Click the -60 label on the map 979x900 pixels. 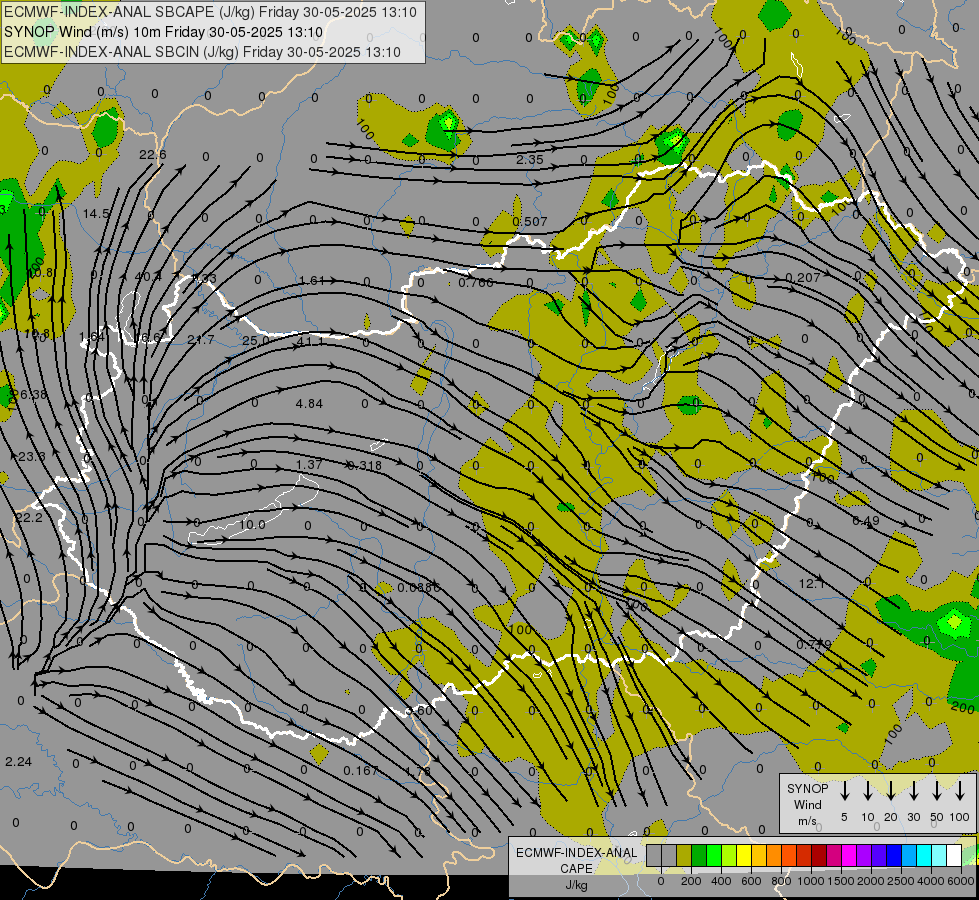tap(421, 710)
